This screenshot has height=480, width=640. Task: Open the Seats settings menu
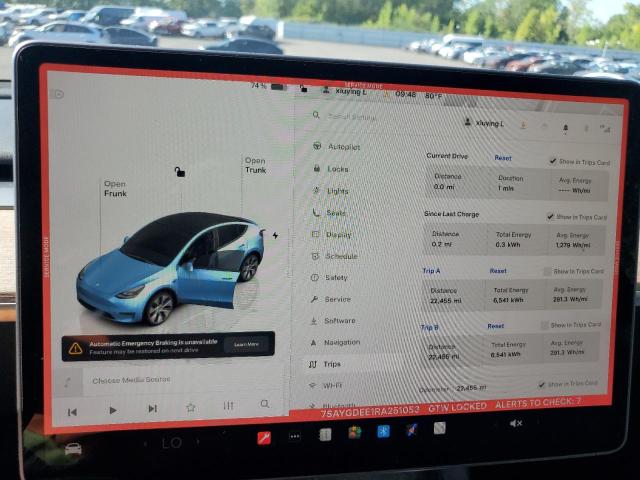click(x=329, y=213)
